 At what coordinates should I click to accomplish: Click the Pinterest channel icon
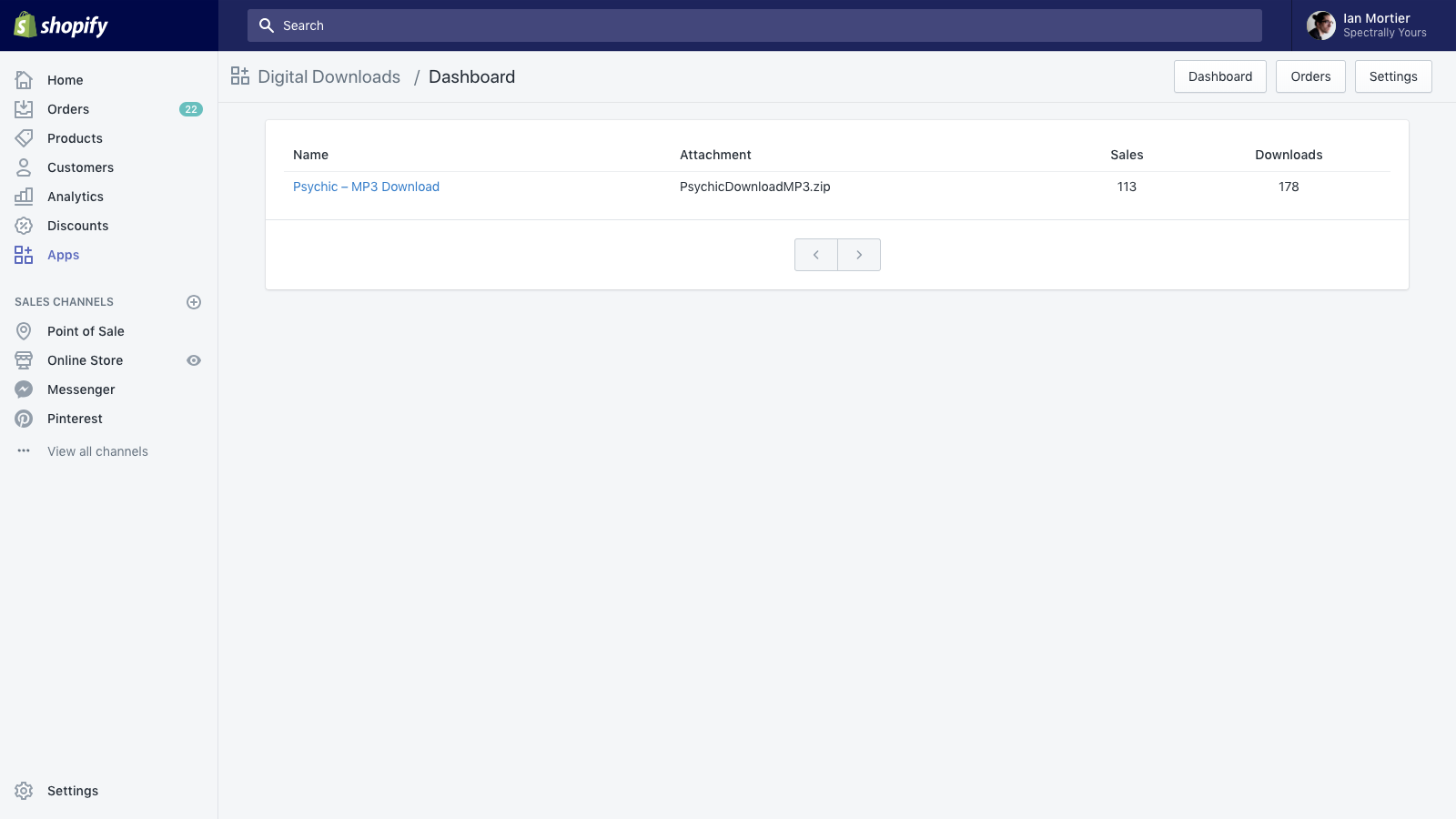point(24,419)
